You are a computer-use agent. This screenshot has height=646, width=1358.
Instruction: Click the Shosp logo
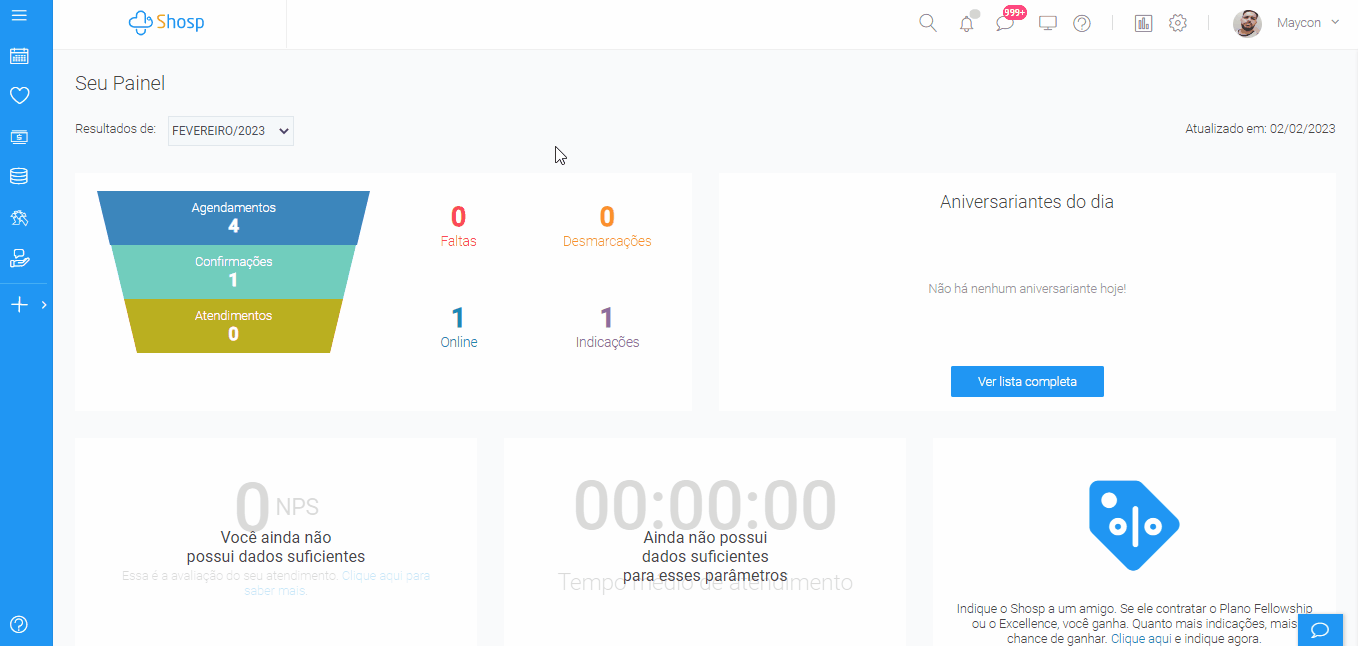[167, 22]
